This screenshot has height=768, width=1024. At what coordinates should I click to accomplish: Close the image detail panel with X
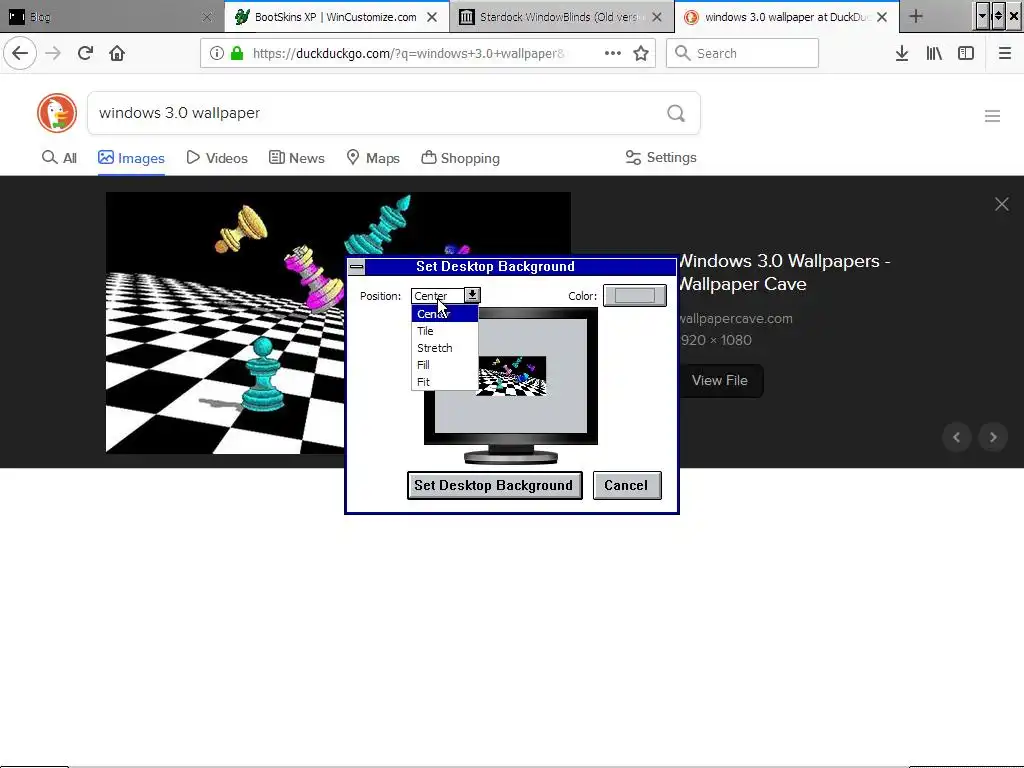pos(1001,204)
